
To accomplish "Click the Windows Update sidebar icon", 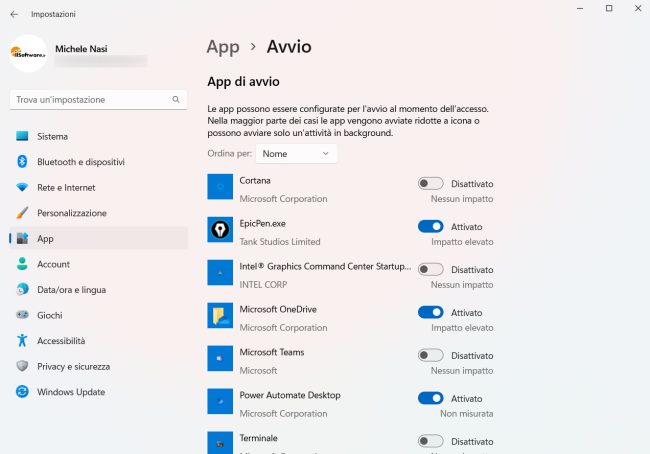I will coord(22,392).
